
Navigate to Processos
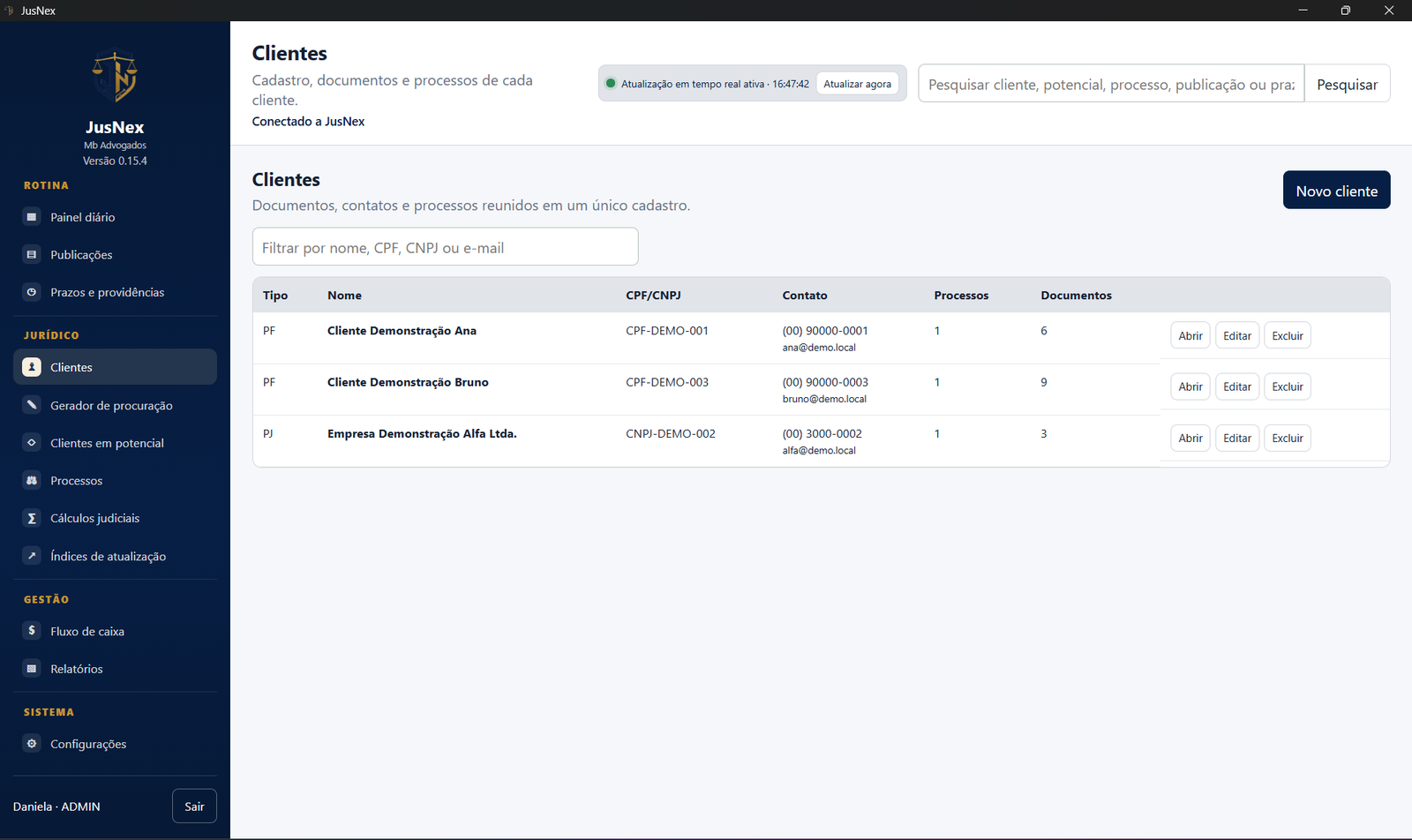tap(115, 481)
